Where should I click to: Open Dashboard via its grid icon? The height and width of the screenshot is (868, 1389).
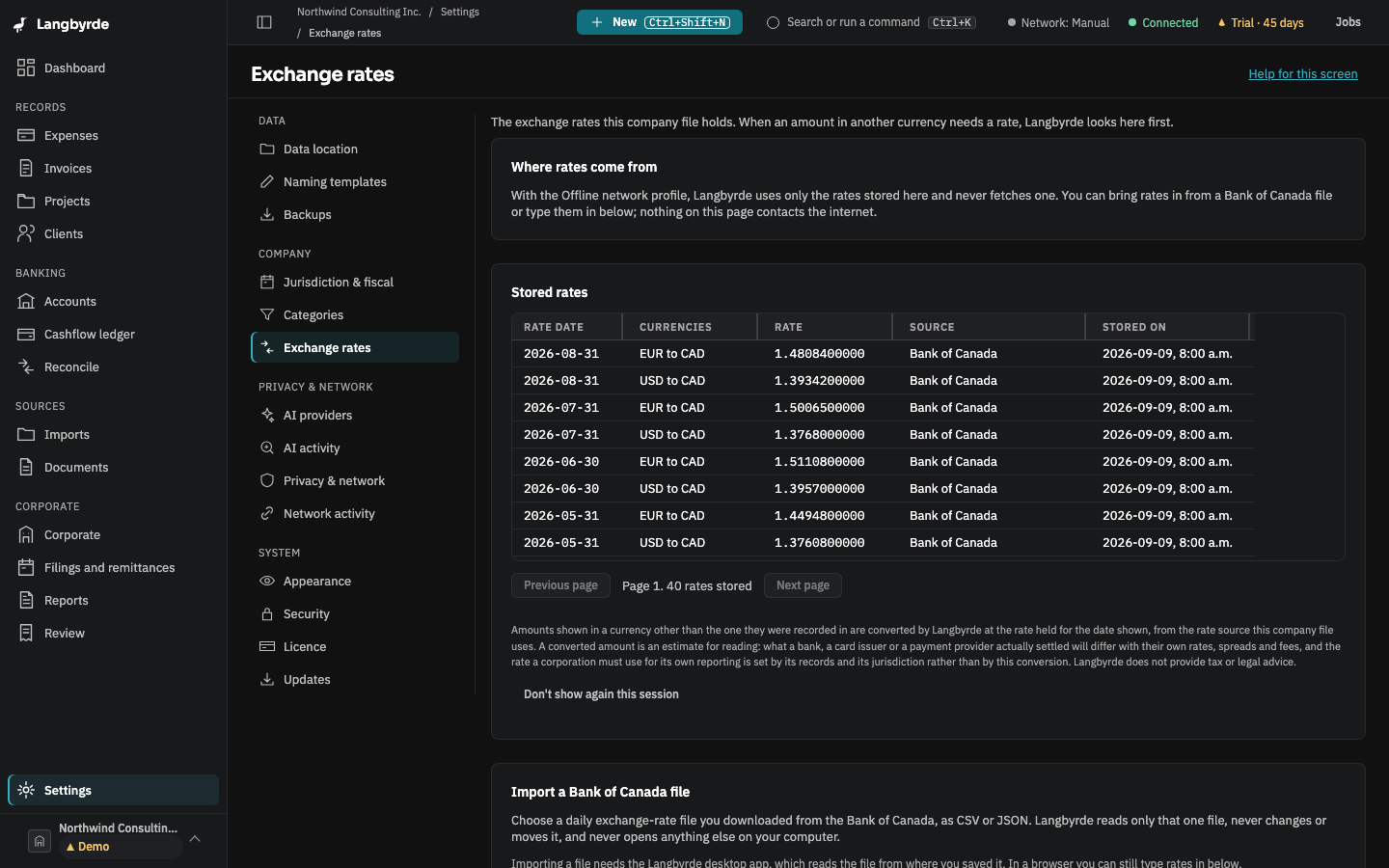click(x=26, y=68)
